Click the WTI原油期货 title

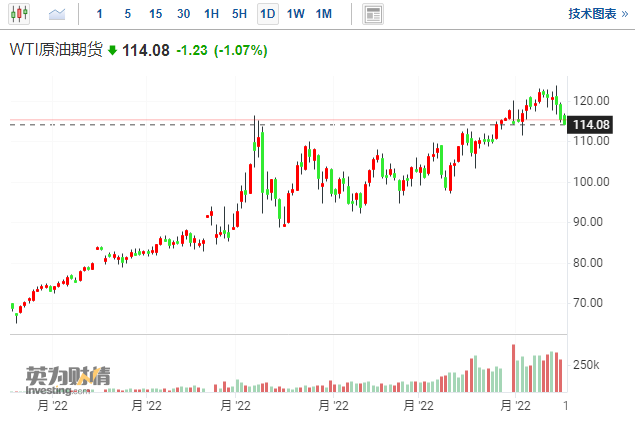(x=56, y=50)
